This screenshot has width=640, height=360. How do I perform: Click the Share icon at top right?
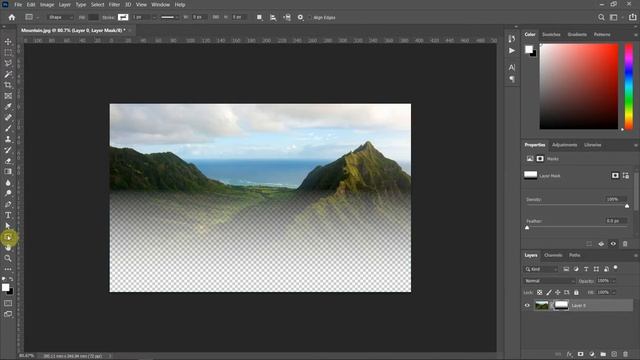[633, 17]
